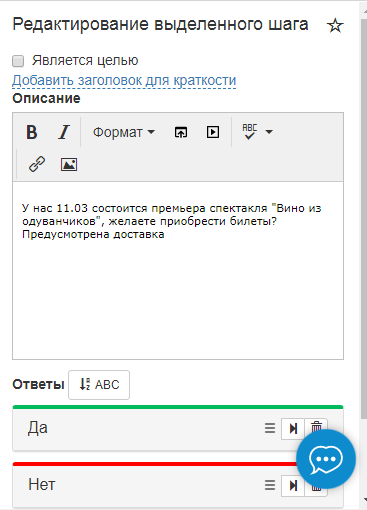
Task: Toggle the "Является целью" checkbox
Action: (18, 61)
